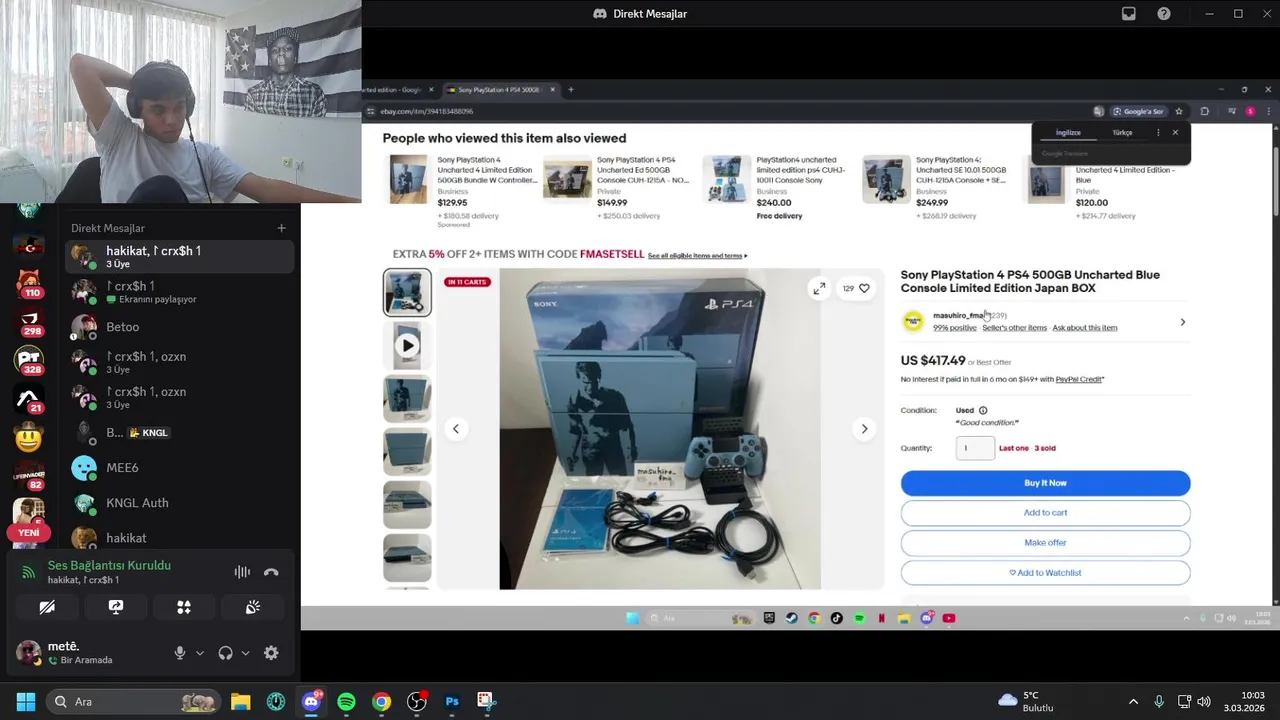Click quantity input field
This screenshot has width=1280, height=720.
(975, 448)
